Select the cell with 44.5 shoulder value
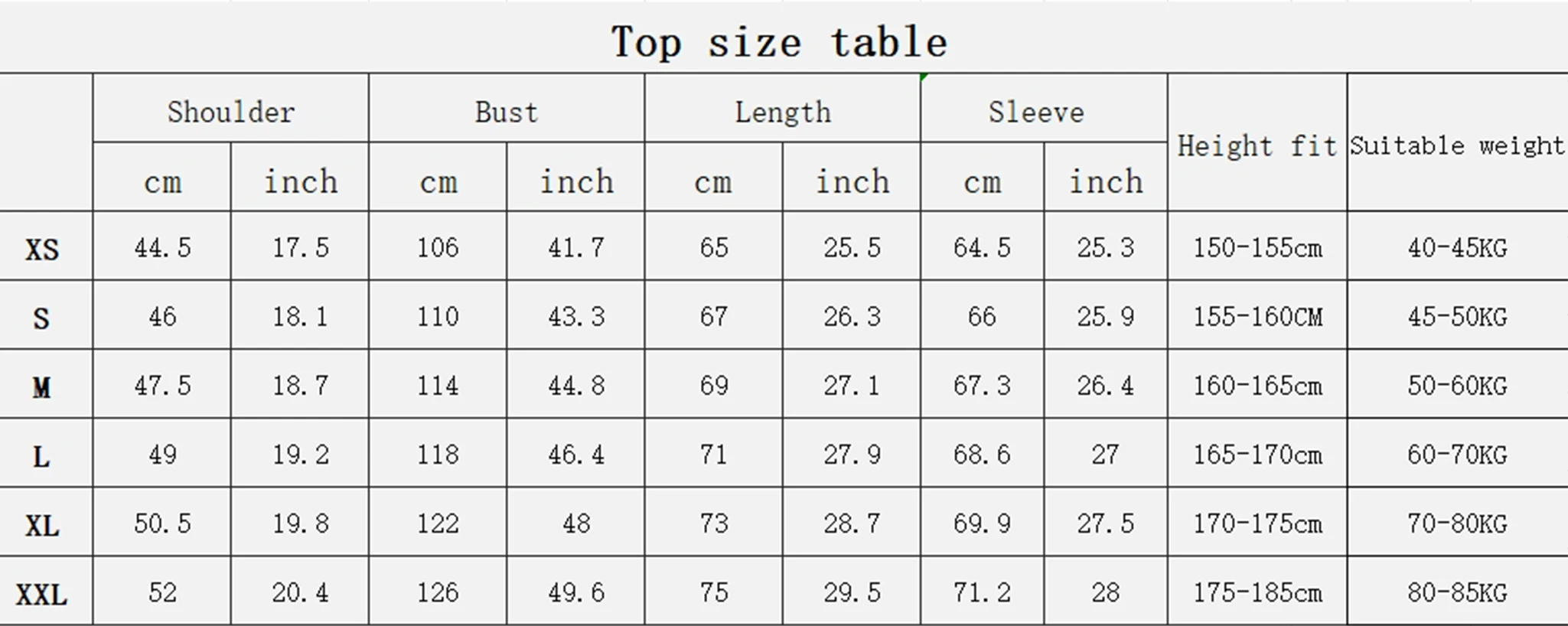 [x=161, y=246]
